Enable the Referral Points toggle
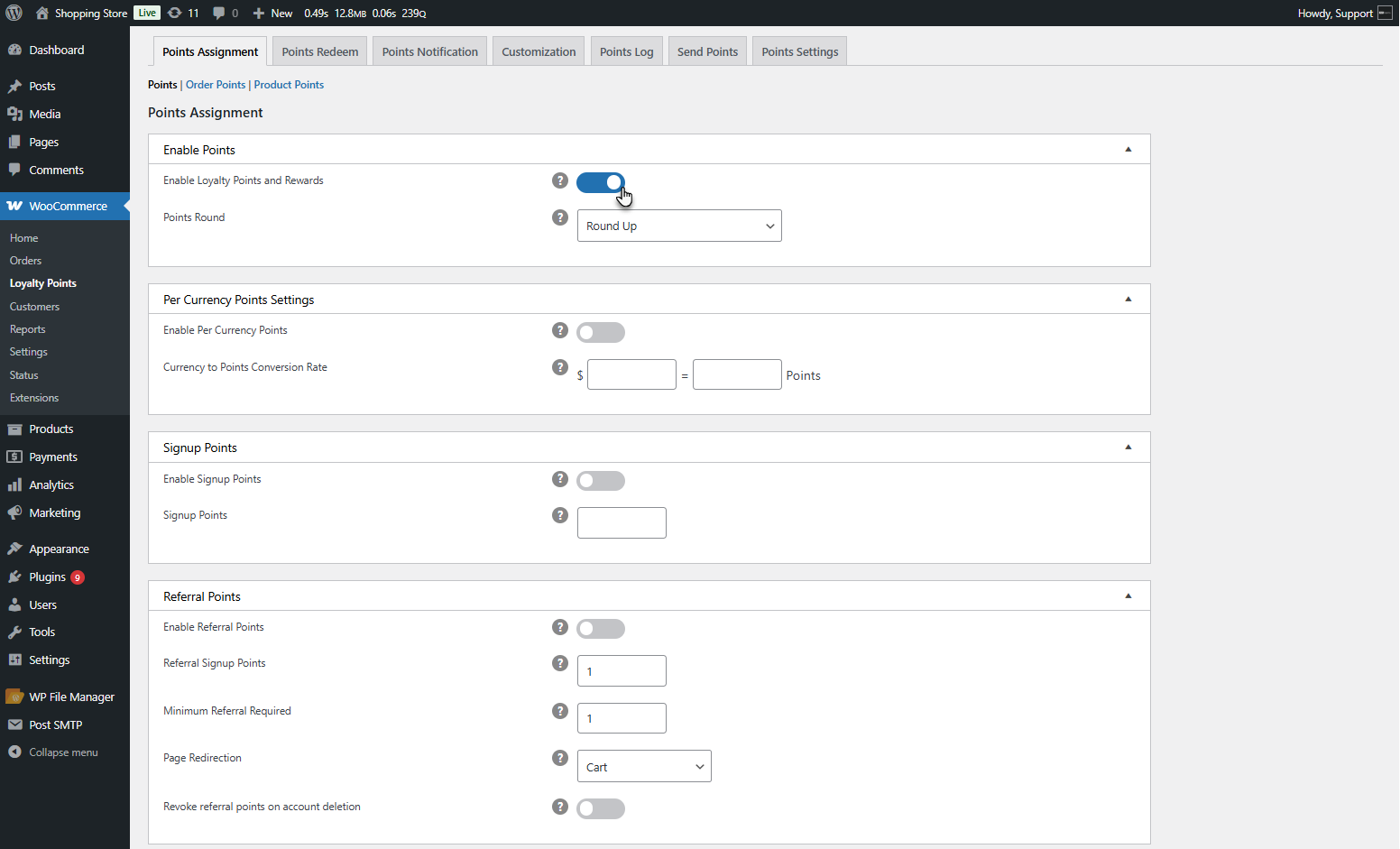This screenshot has height=849, width=1400. click(601, 629)
